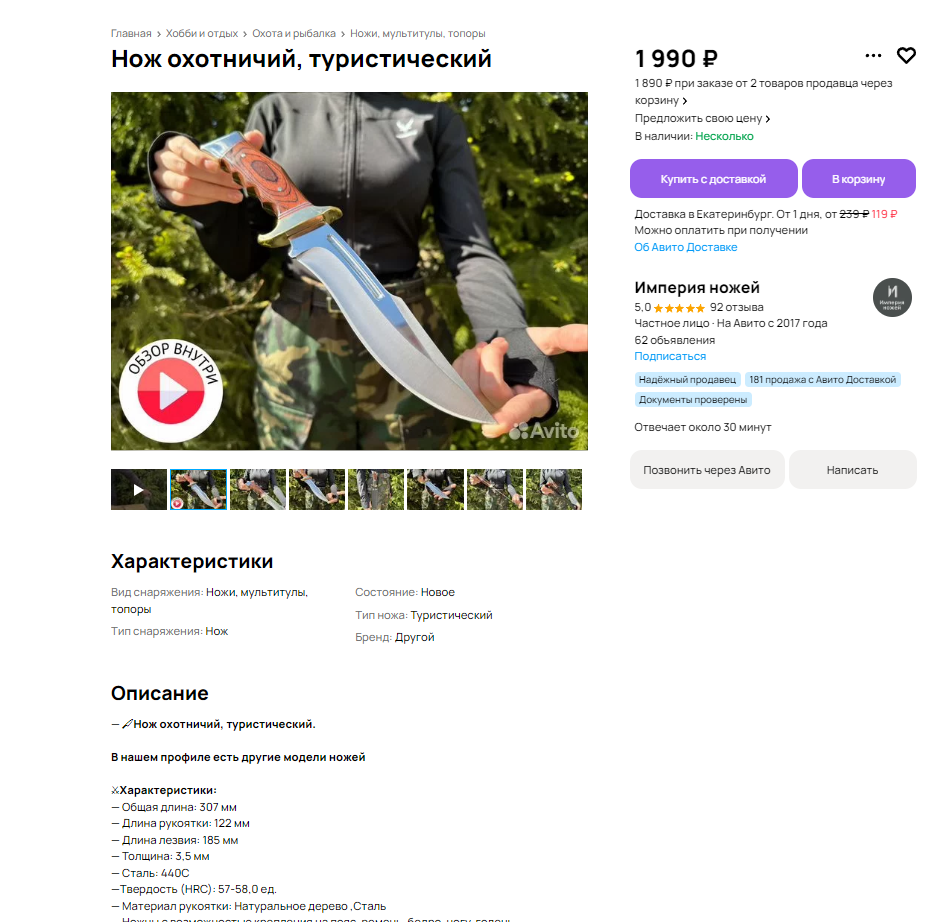Add item via В корзину button
Viewport: 941px width, 922px height.
[x=859, y=178]
